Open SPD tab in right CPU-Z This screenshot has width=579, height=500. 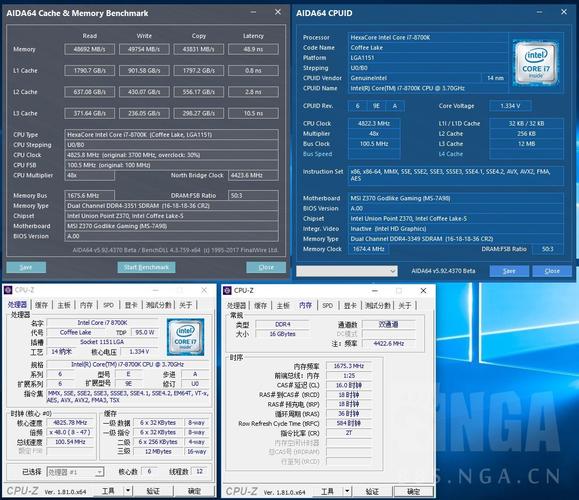click(328, 305)
